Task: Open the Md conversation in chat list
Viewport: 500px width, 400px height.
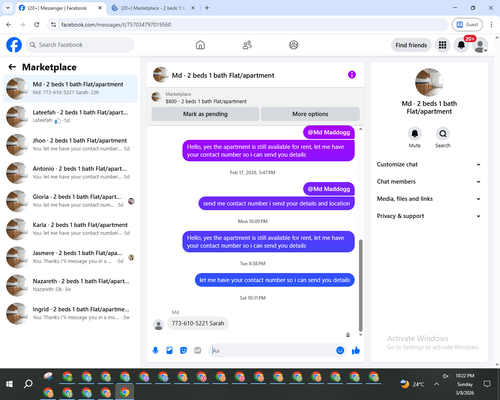Action: click(x=70, y=89)
